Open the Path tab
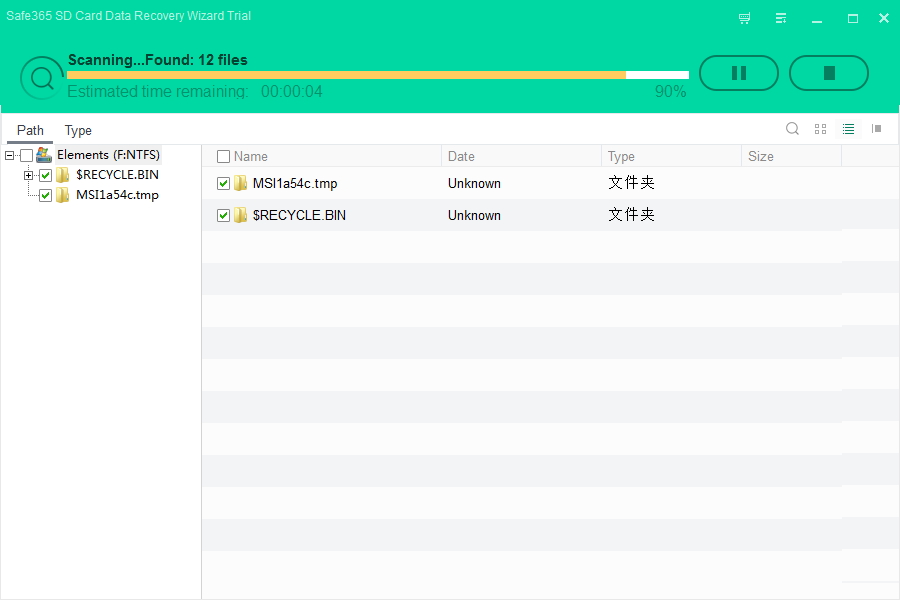The width and height of the screenshot is (900, 600). coord(30,130)
